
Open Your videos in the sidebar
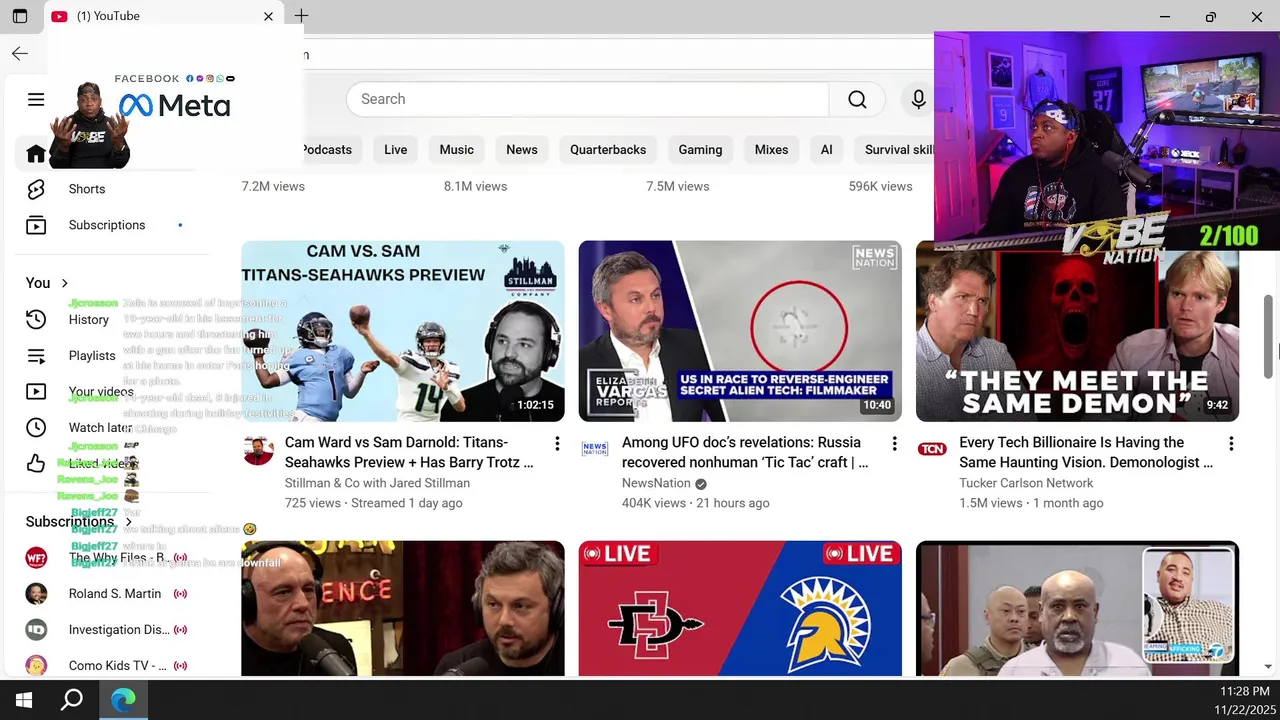point(101,392)
